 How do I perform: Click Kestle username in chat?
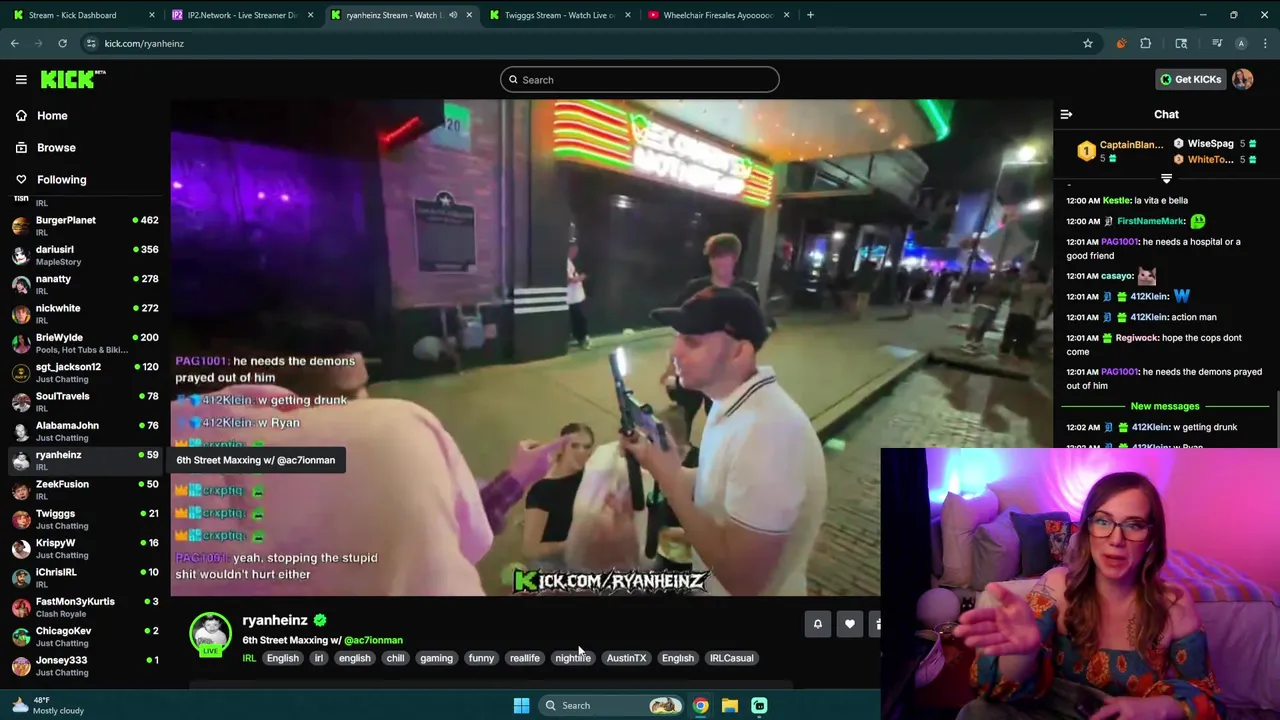click(1116, 201)
